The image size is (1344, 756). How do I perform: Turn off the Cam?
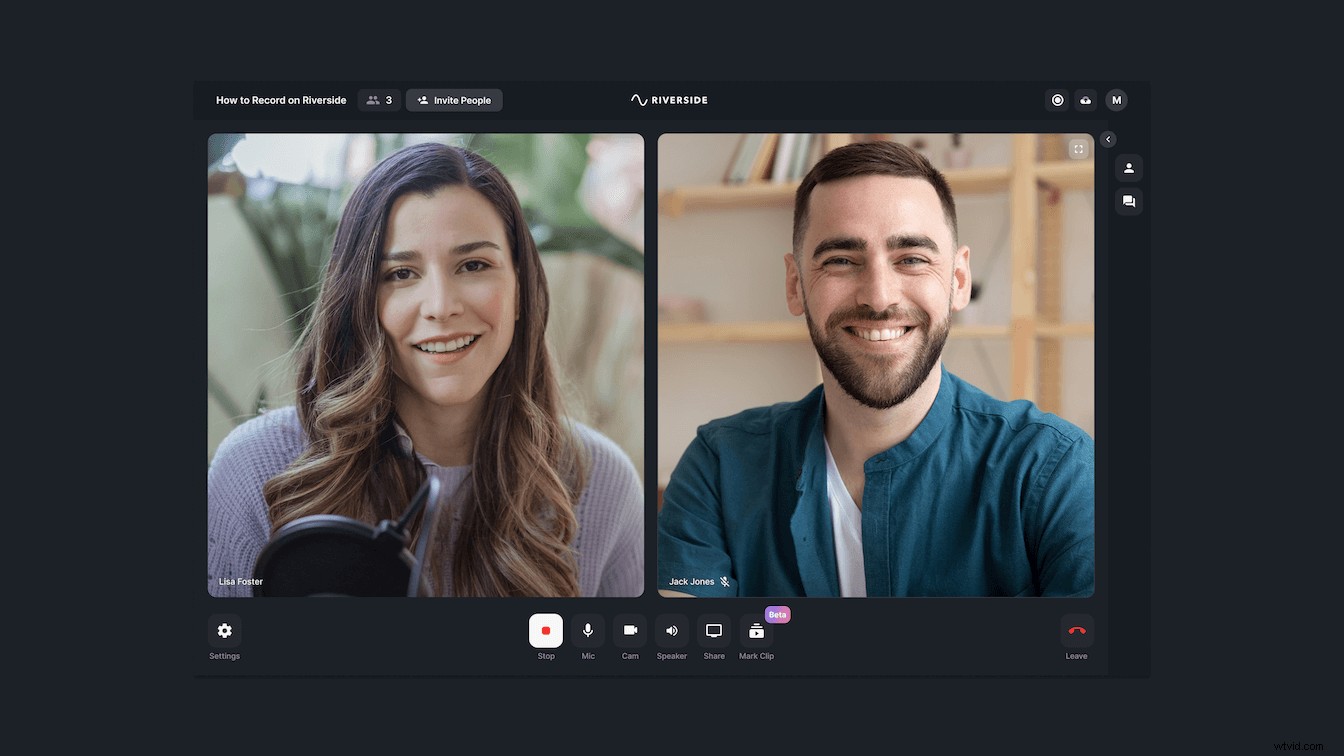pyautogui.click(x=630, y=630)
